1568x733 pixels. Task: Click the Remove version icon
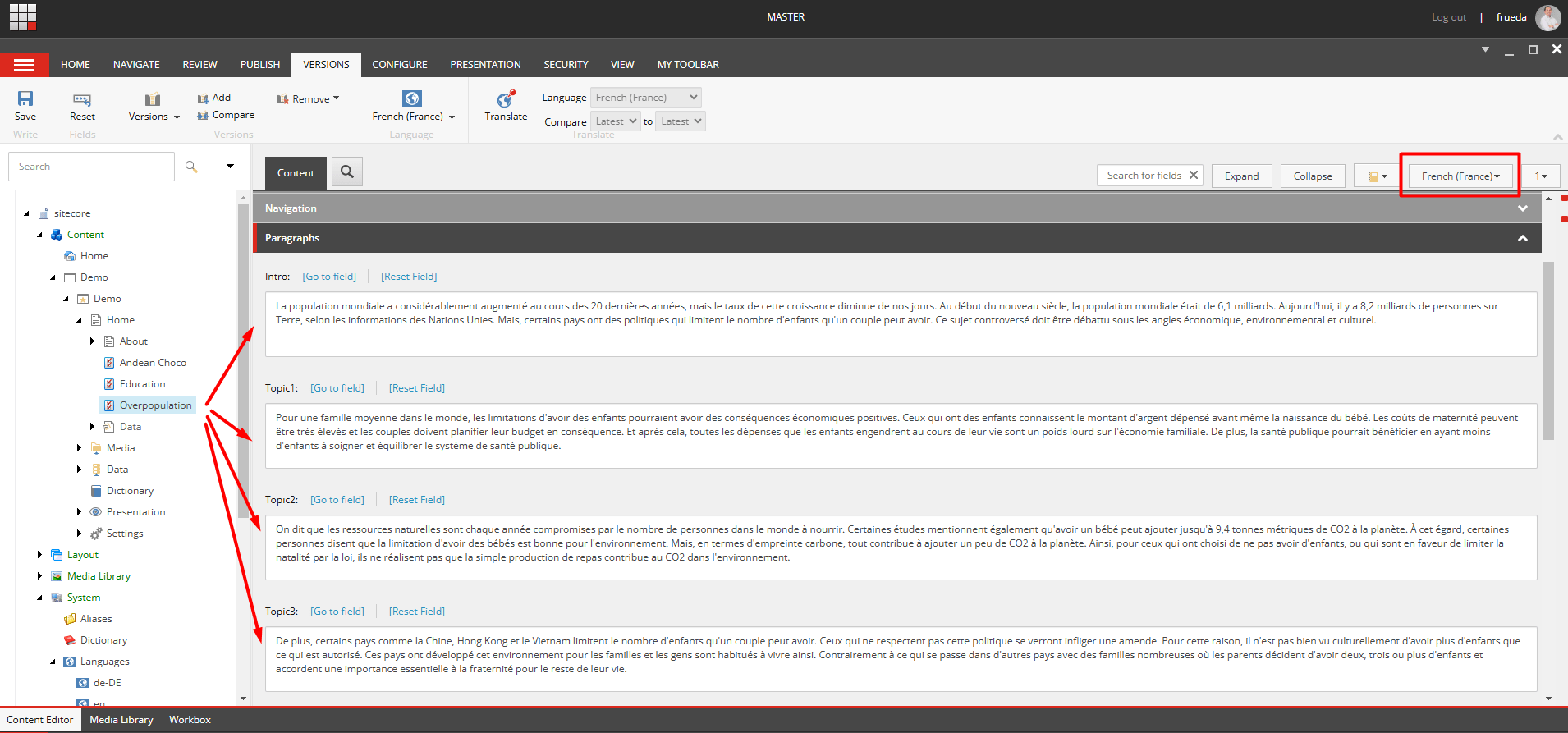pyautogui.click(x=283, y=99)
